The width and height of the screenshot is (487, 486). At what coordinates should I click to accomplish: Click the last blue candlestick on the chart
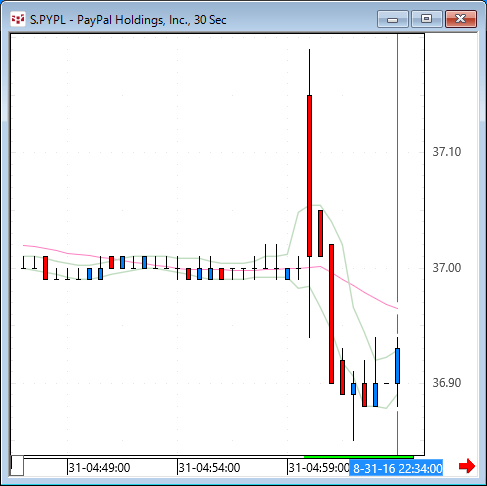pos(397,366)
